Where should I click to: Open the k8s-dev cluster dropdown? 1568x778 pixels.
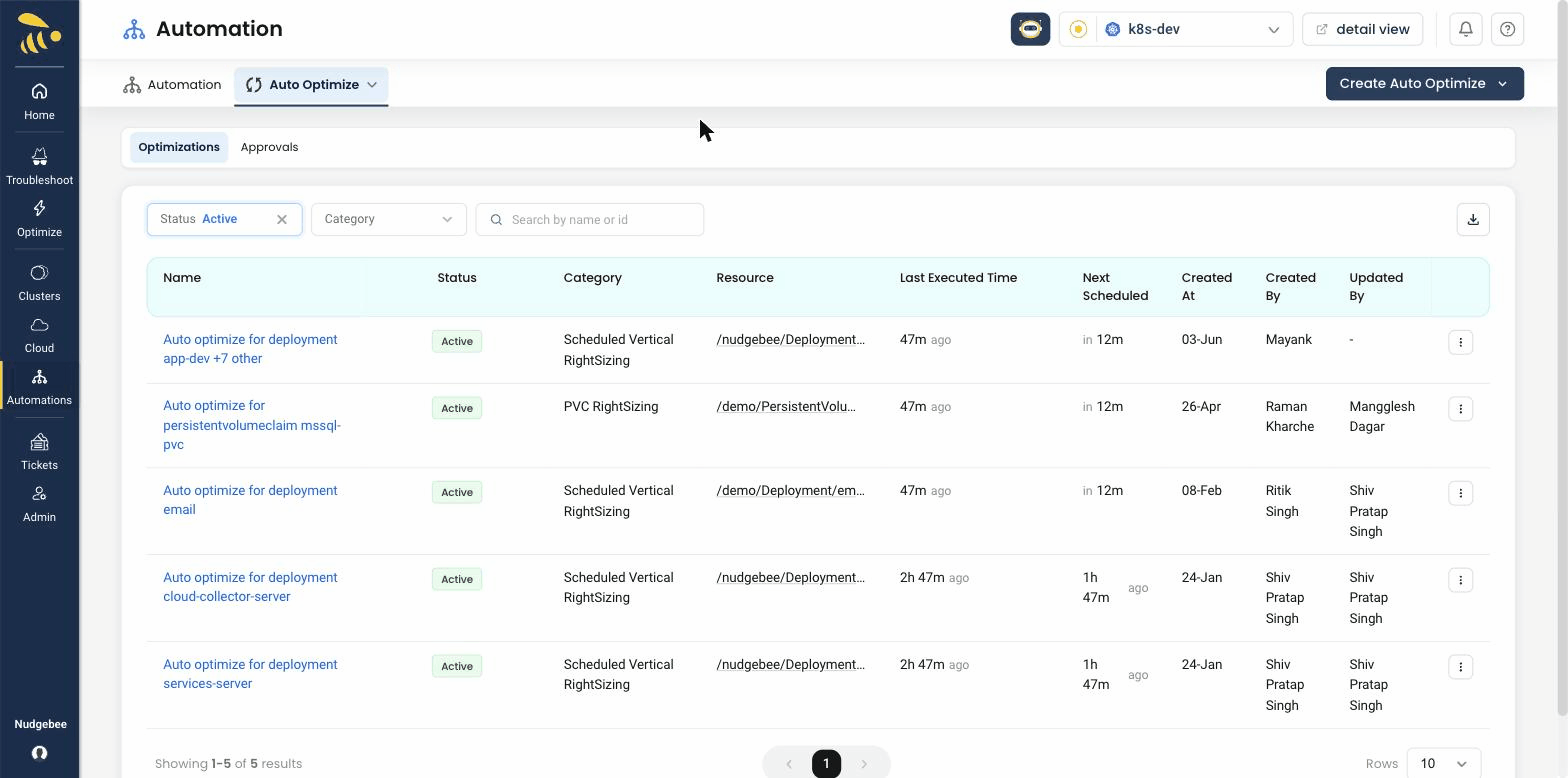[x=1195, y=29]
